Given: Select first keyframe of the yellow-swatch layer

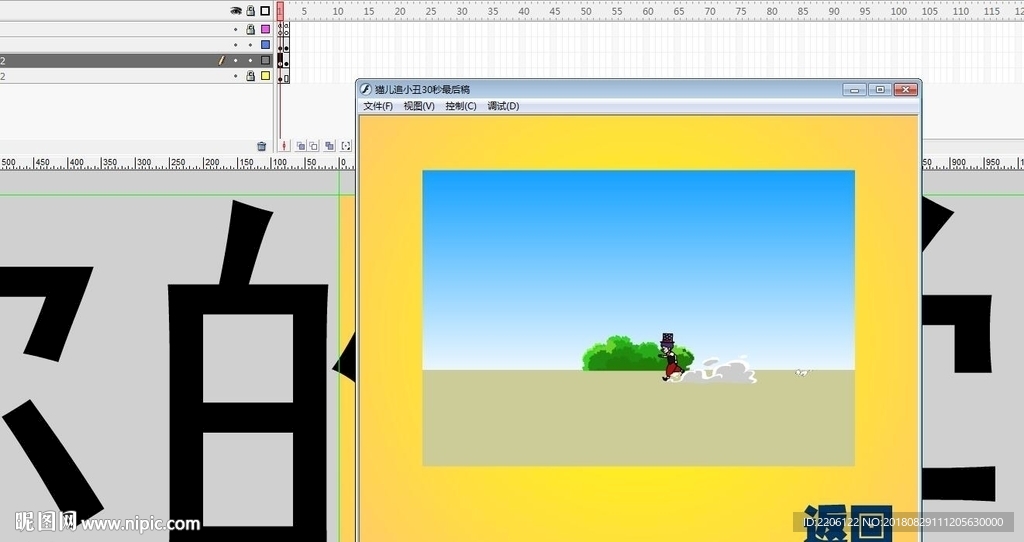Looking at the screenshot, I should tap(280, 76).
